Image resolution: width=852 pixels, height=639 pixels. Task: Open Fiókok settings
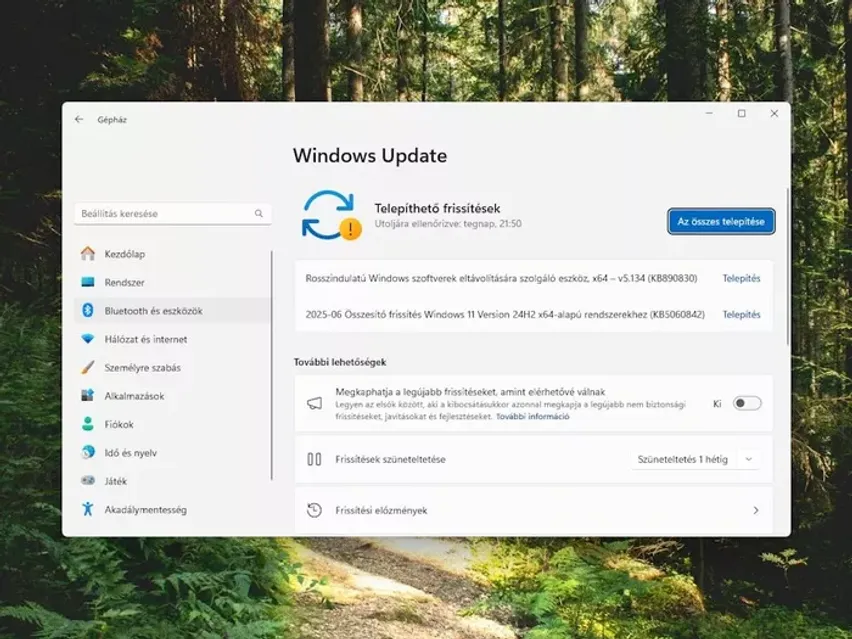(x=172, y=424)
